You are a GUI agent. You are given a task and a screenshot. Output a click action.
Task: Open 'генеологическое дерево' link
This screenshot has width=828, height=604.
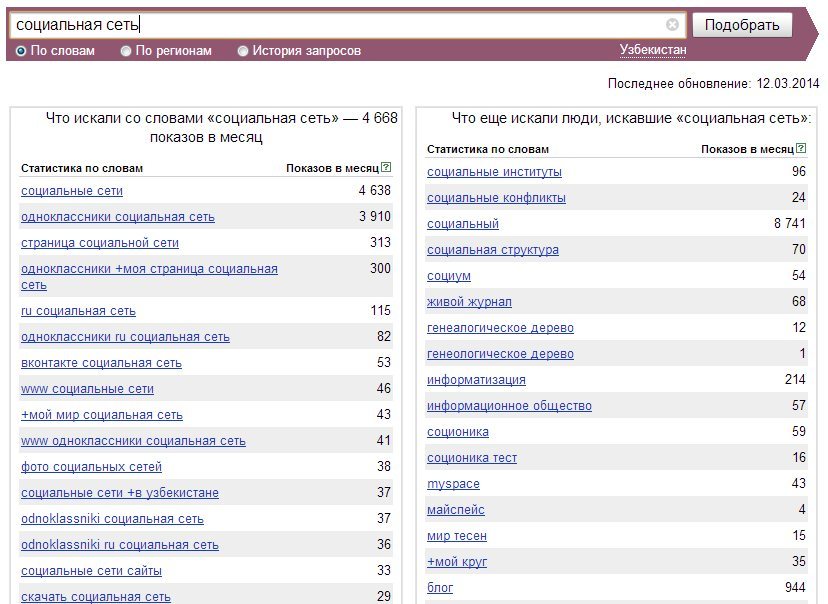point(500,353)
